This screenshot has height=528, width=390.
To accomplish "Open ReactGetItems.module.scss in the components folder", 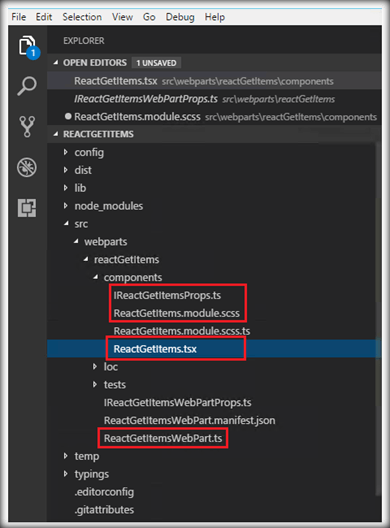I will tap(176, 313).
